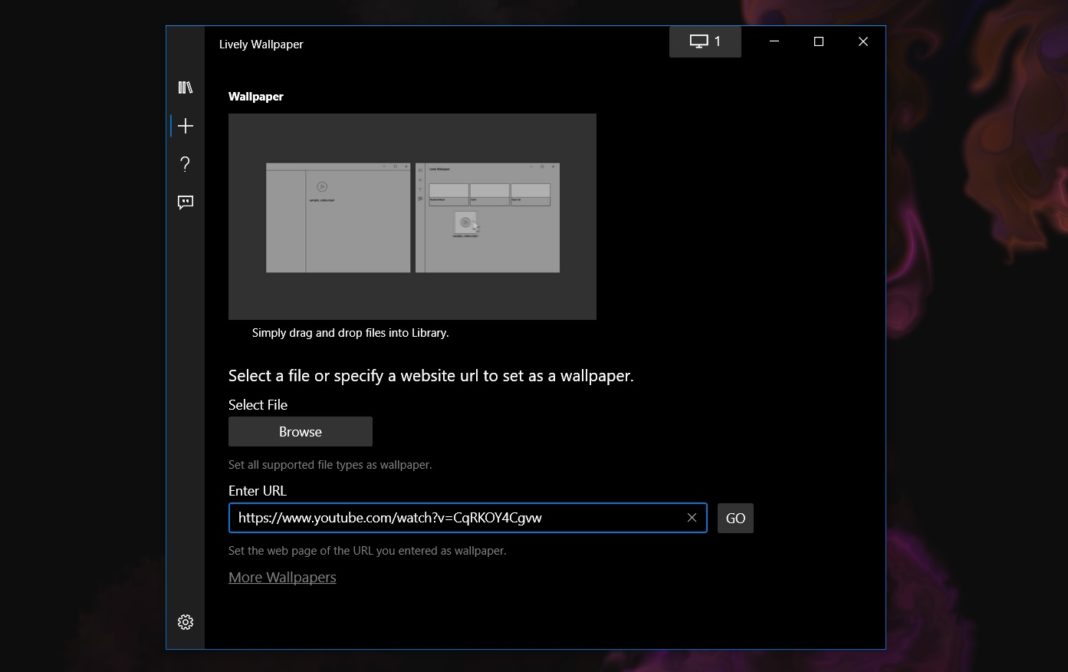Viewport: 1068px width, 672px height.
Task: Open Feedback via the speech bubble icon
Action: point(185,202)
